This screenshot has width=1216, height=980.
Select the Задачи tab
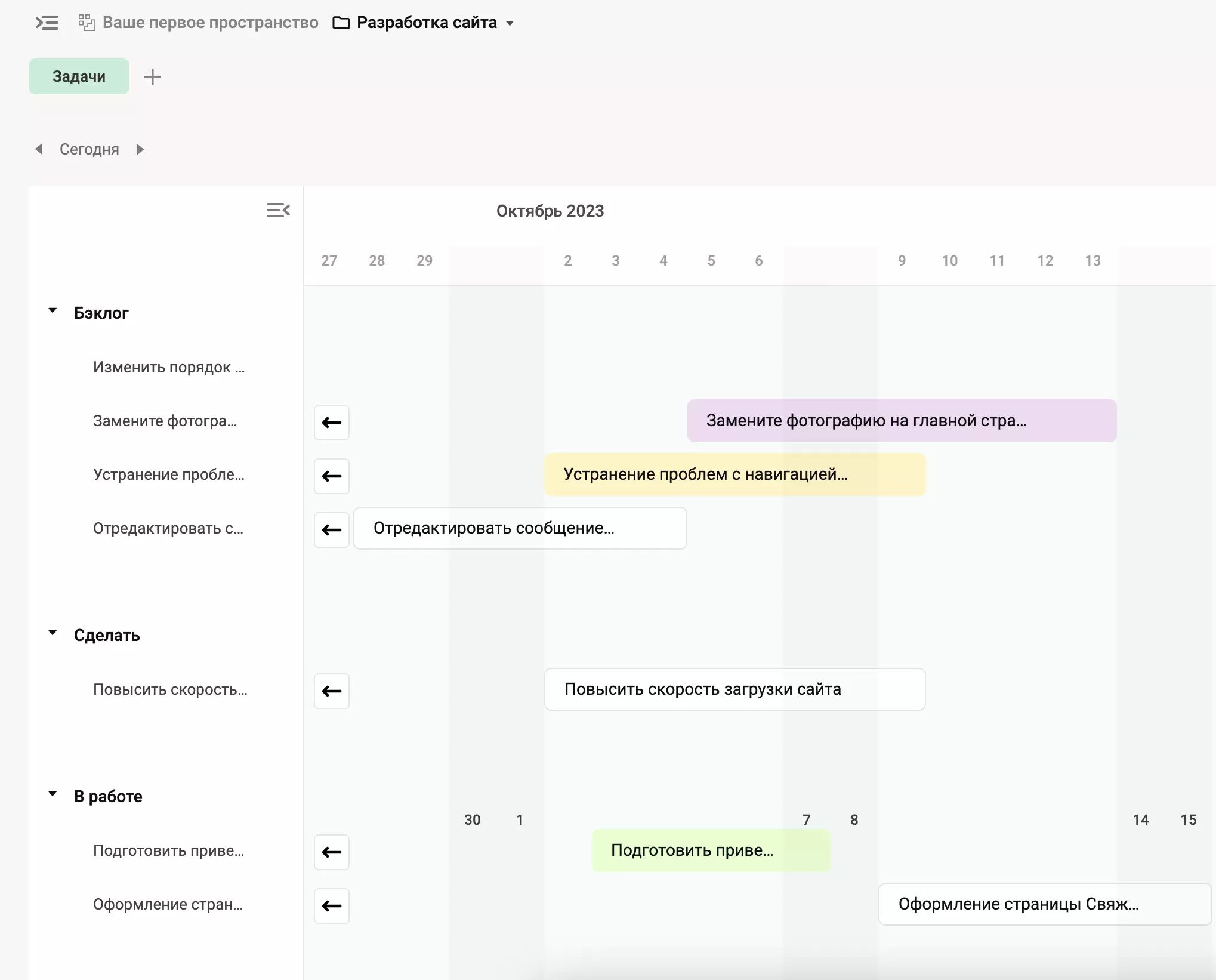coord(79,76)
